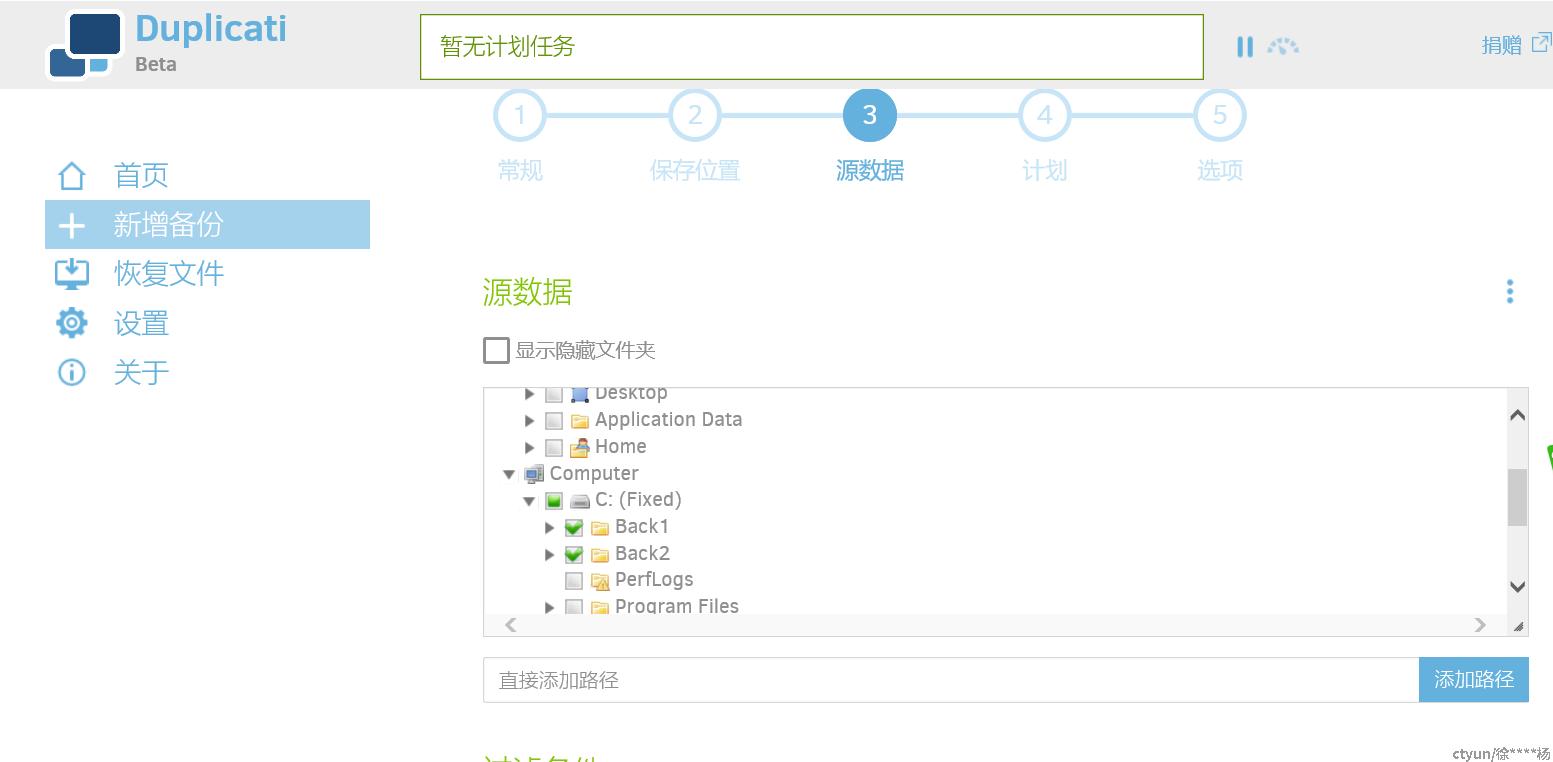Click the gear icon beside 设置

point(72,323)
